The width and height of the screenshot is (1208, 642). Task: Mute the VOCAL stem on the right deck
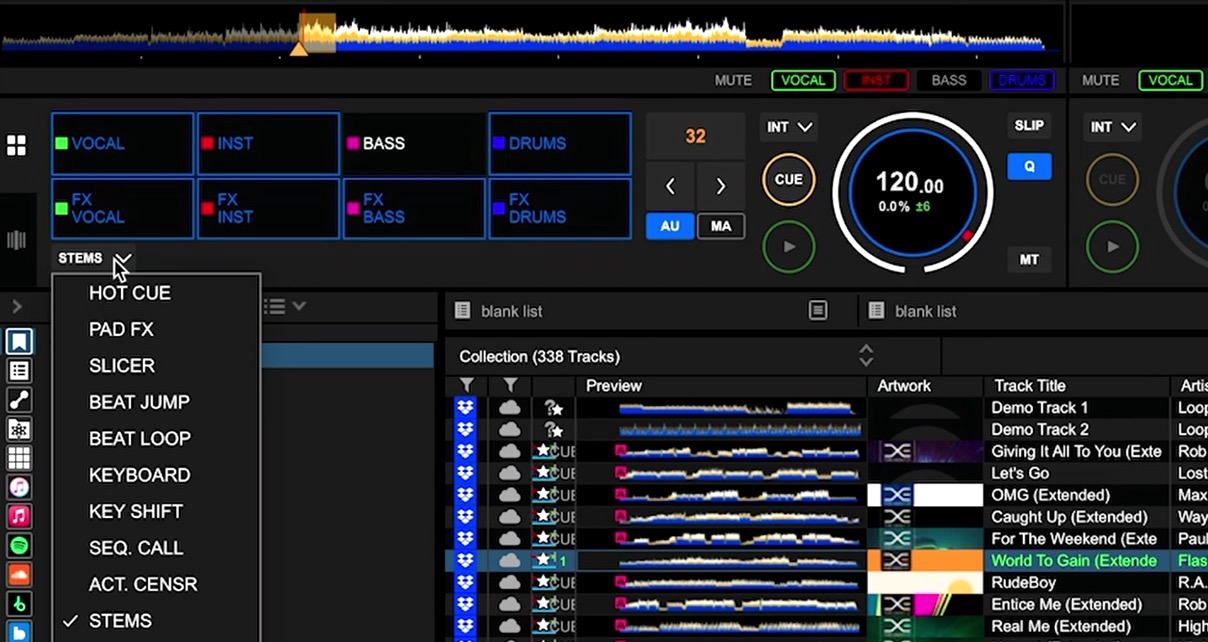(x=1170, y=80)
